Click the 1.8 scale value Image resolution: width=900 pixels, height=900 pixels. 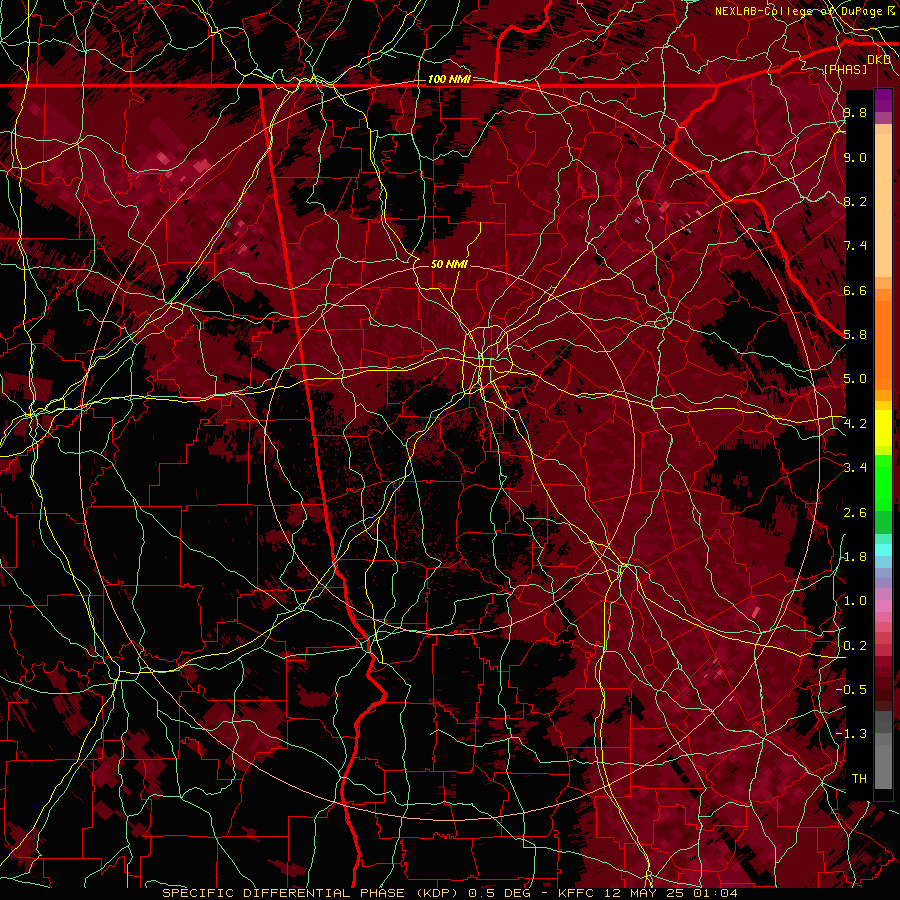[855, 557]
